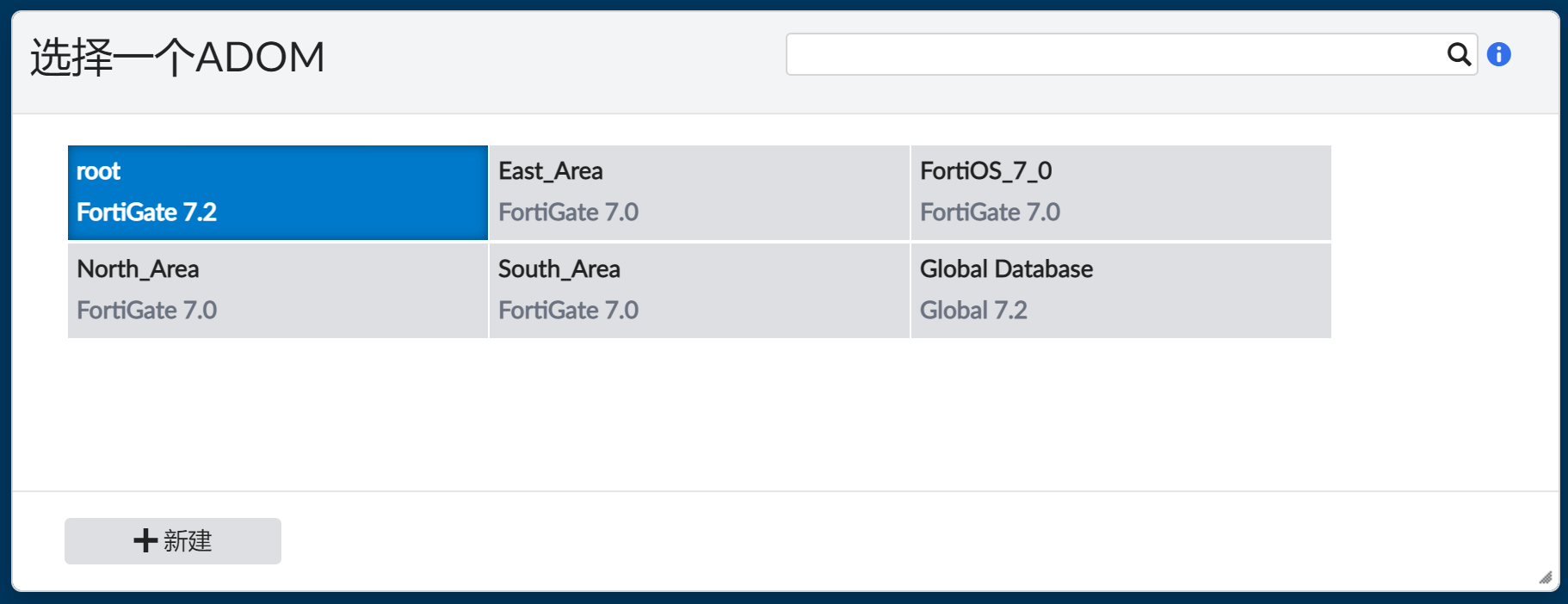Click FortiGate 7.0 text under South_Area

(x=568, y=311)
